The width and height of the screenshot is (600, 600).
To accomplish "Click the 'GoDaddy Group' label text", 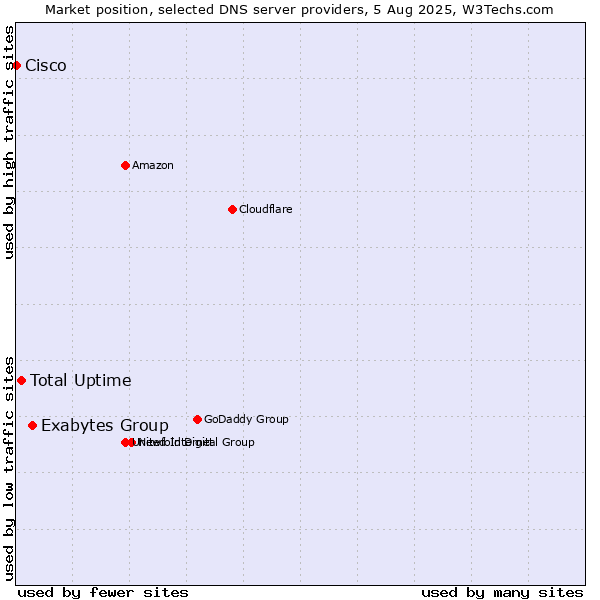I will (x=246, y=419).
